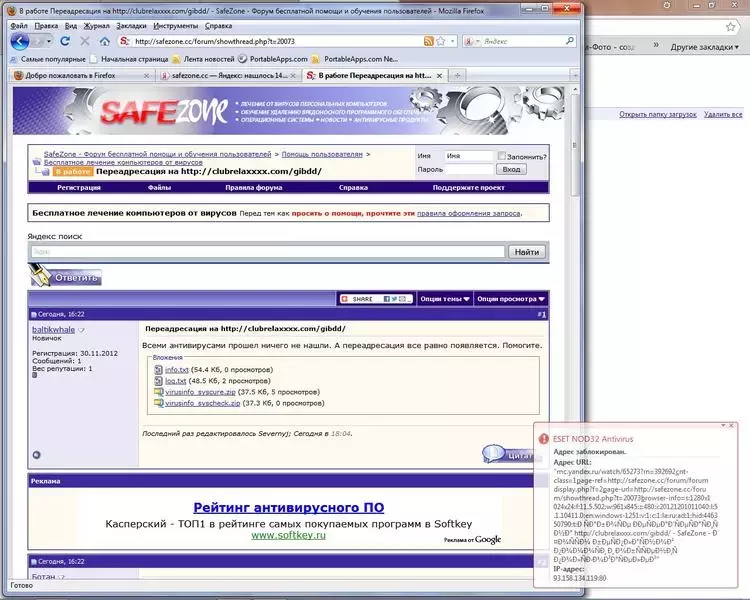
Task: Click the Найти search button
Action: pyautogui.click(x=527, y=252)
